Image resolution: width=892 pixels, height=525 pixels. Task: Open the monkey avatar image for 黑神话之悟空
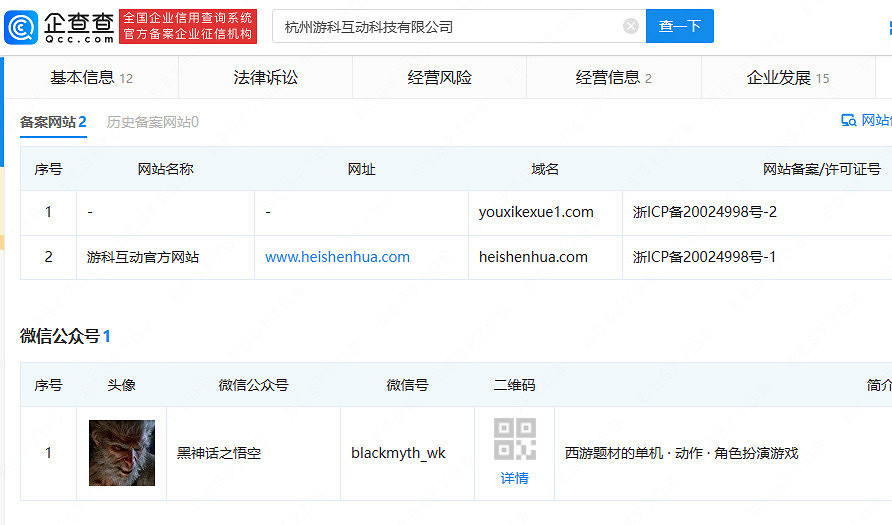tap(122, 453)
